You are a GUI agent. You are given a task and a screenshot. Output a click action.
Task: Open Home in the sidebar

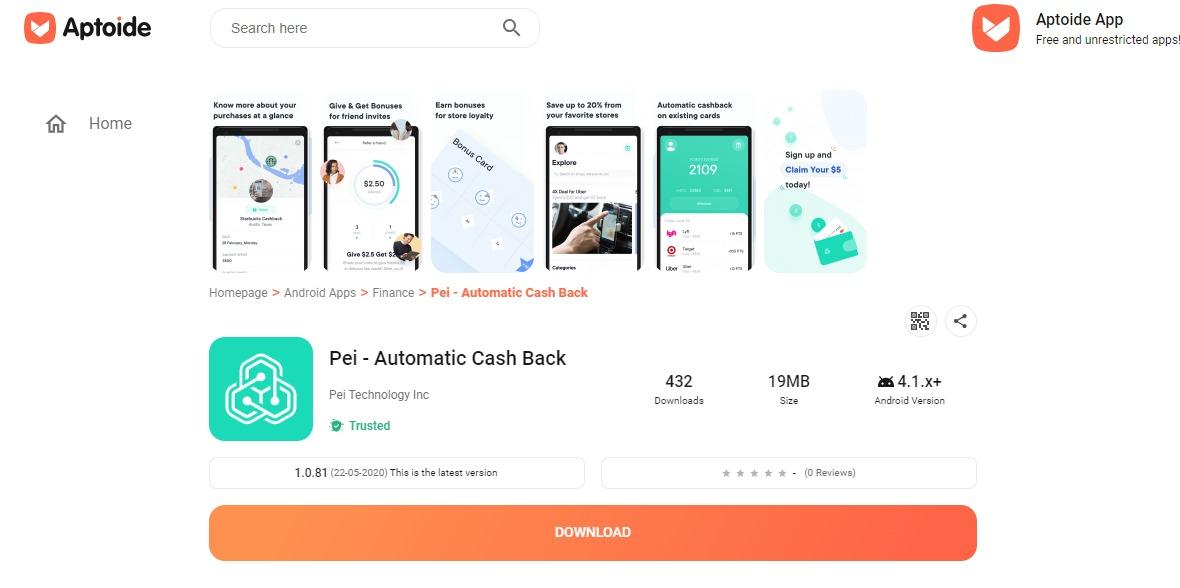tap(110, 123)
